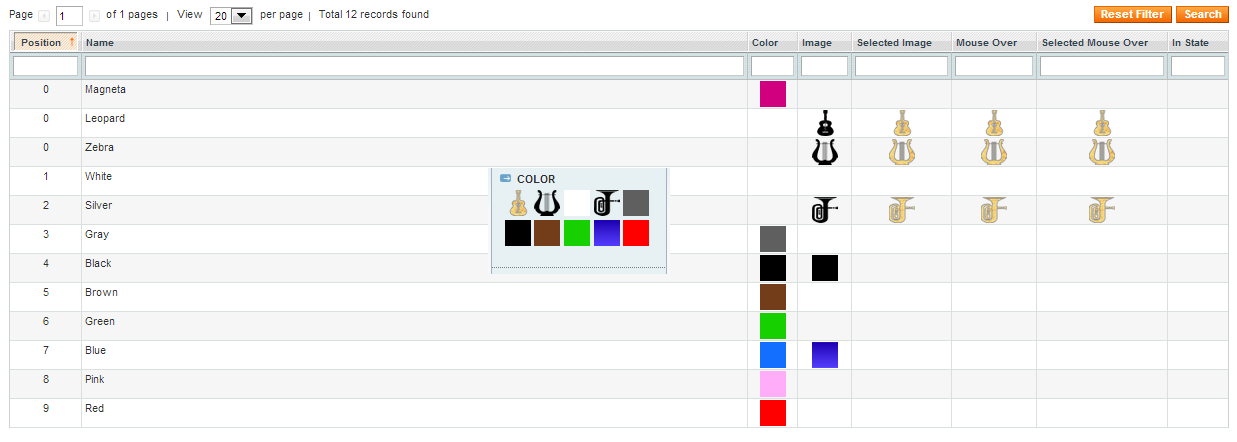1237x442 pixels.
Task: Click Zebra's Mouse Over lyre icon
Action: tap(993, 152)
